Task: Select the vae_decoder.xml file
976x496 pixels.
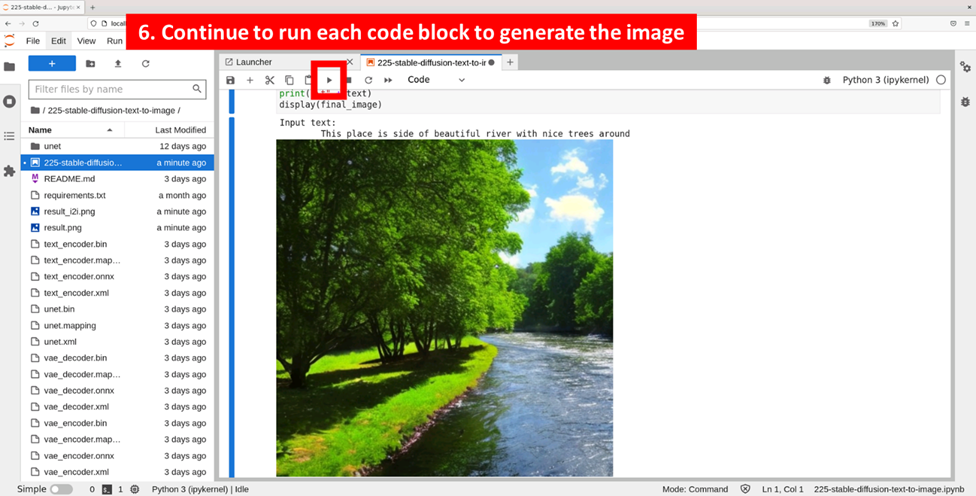Action: pos(118,406)
